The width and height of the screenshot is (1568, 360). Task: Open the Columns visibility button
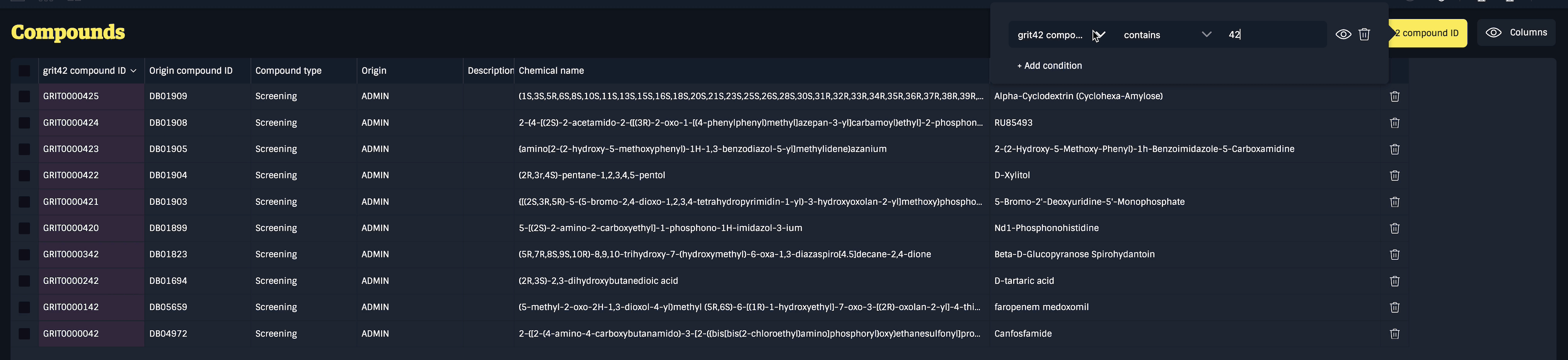(1516, 33)
